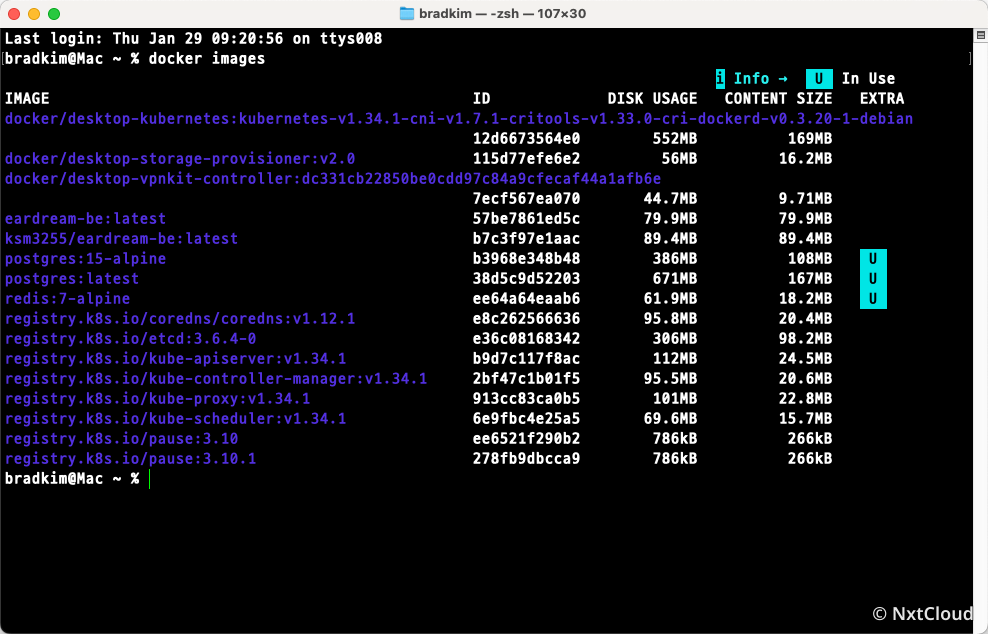Viewport: 988px width, 634px height.
Task: Click the U badge on postgres:latest row
Action: (x=873, y=279)
